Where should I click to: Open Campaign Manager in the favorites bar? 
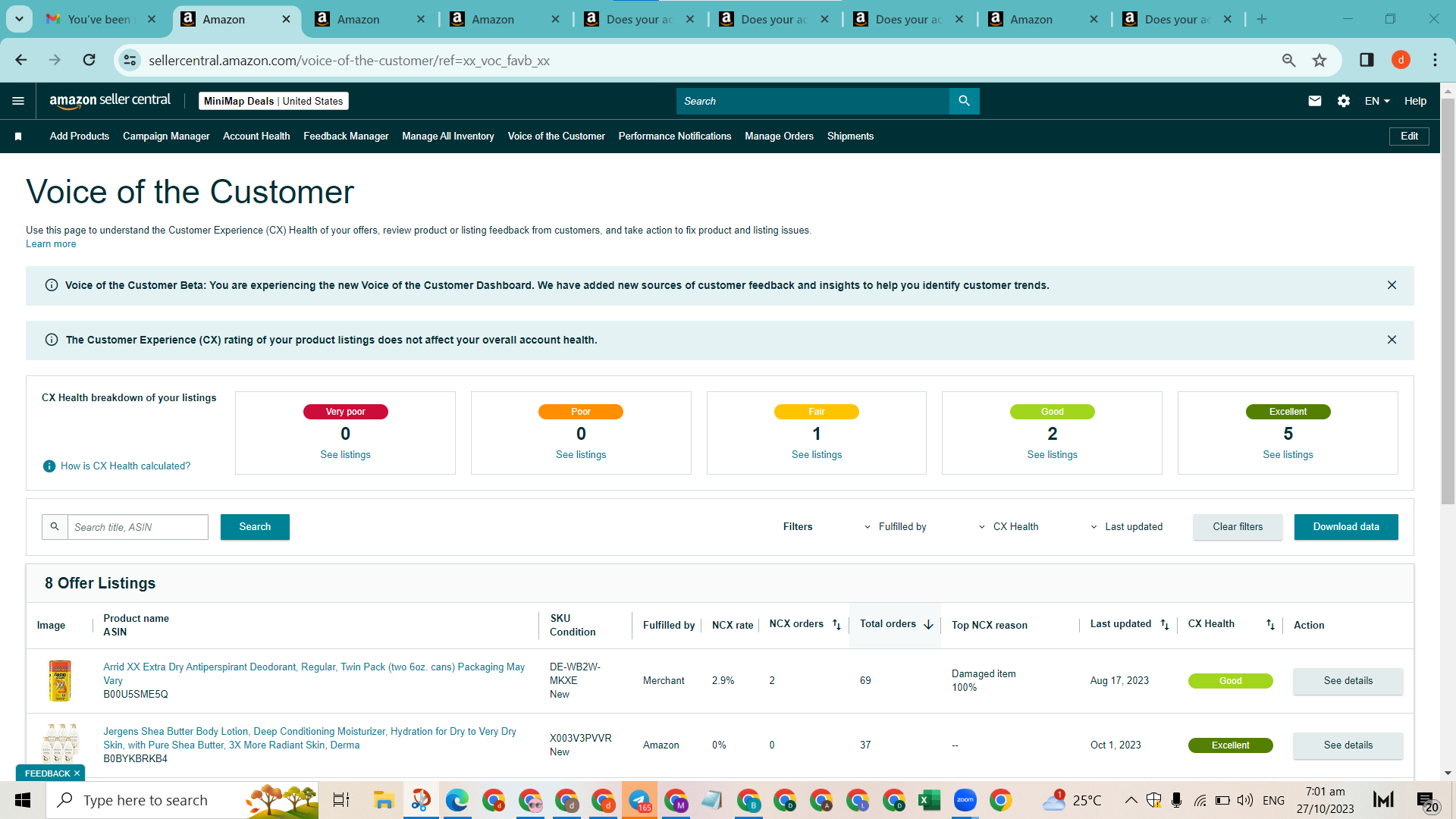166,136
